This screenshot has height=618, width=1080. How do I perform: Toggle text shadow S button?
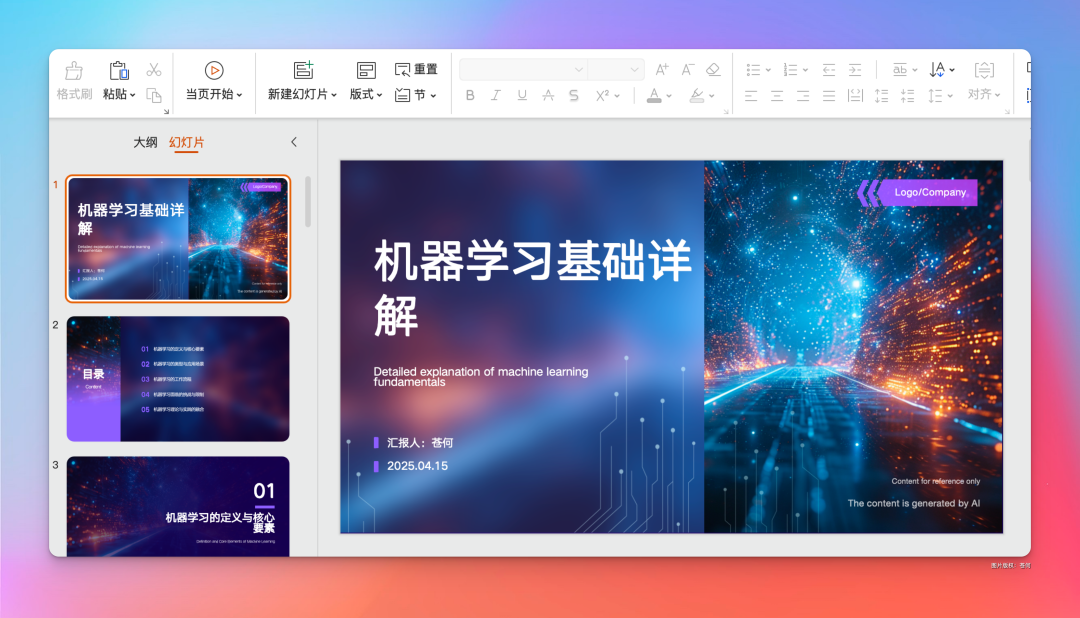coord(574,96)
